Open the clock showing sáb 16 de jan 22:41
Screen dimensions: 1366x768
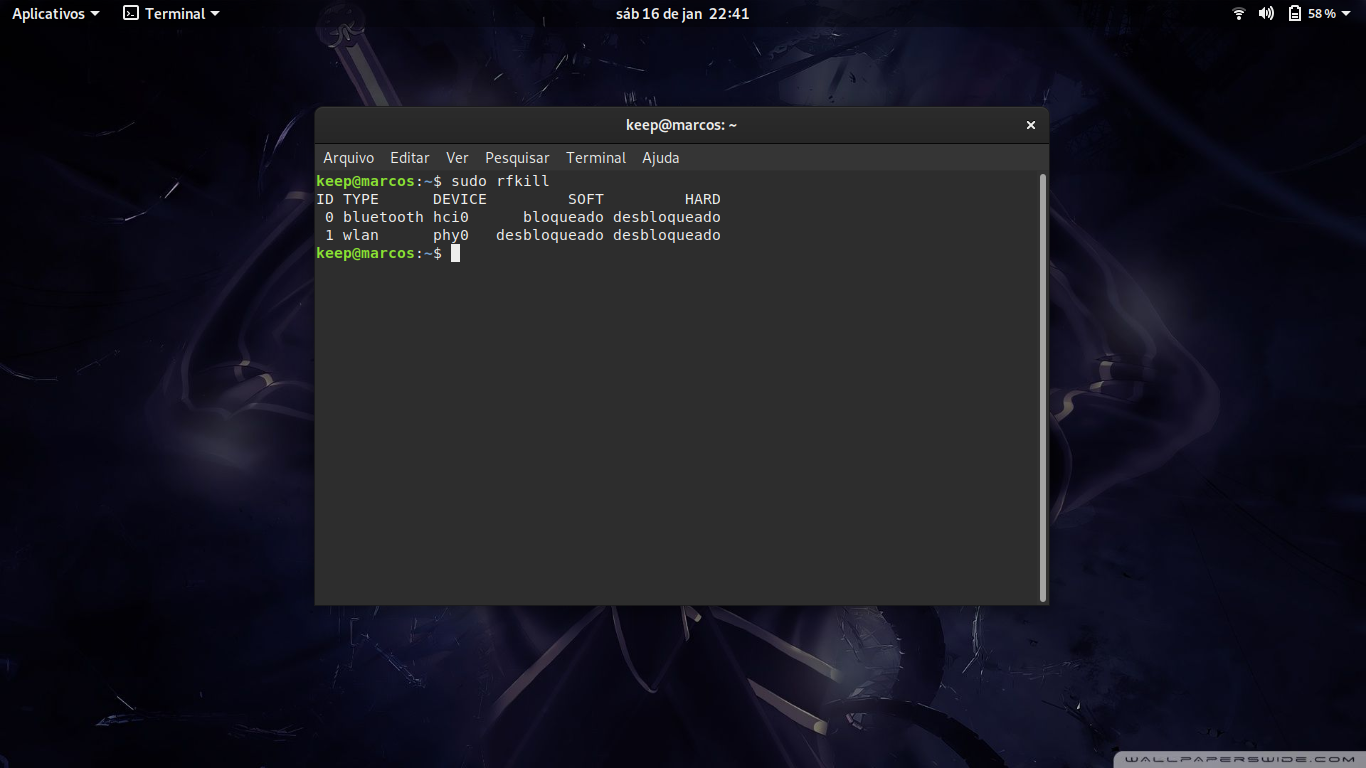(682, 14)
